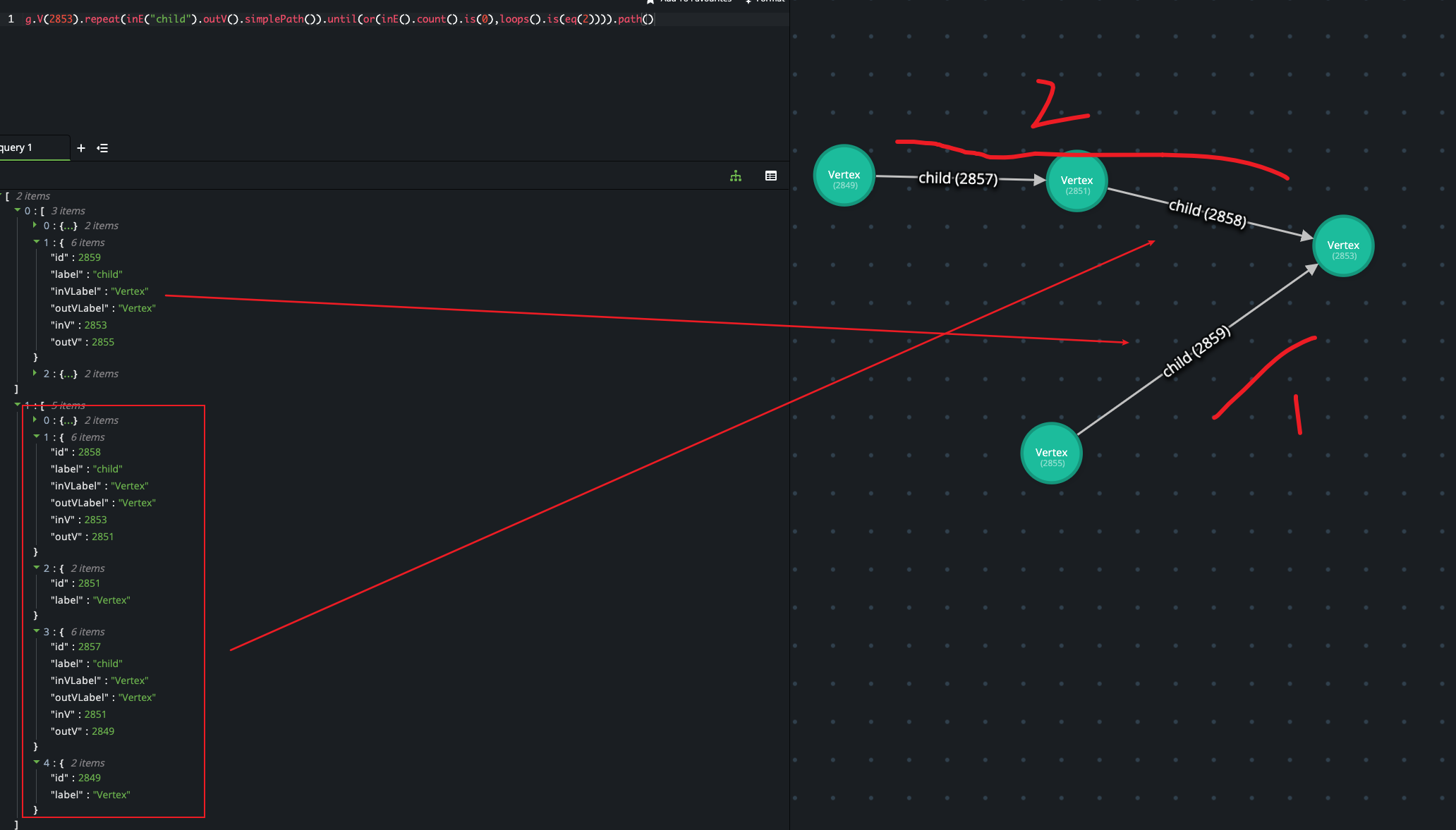Collapse item 3 with id 2857
The width and height of the screenshot is (1456, 830).
37,631
